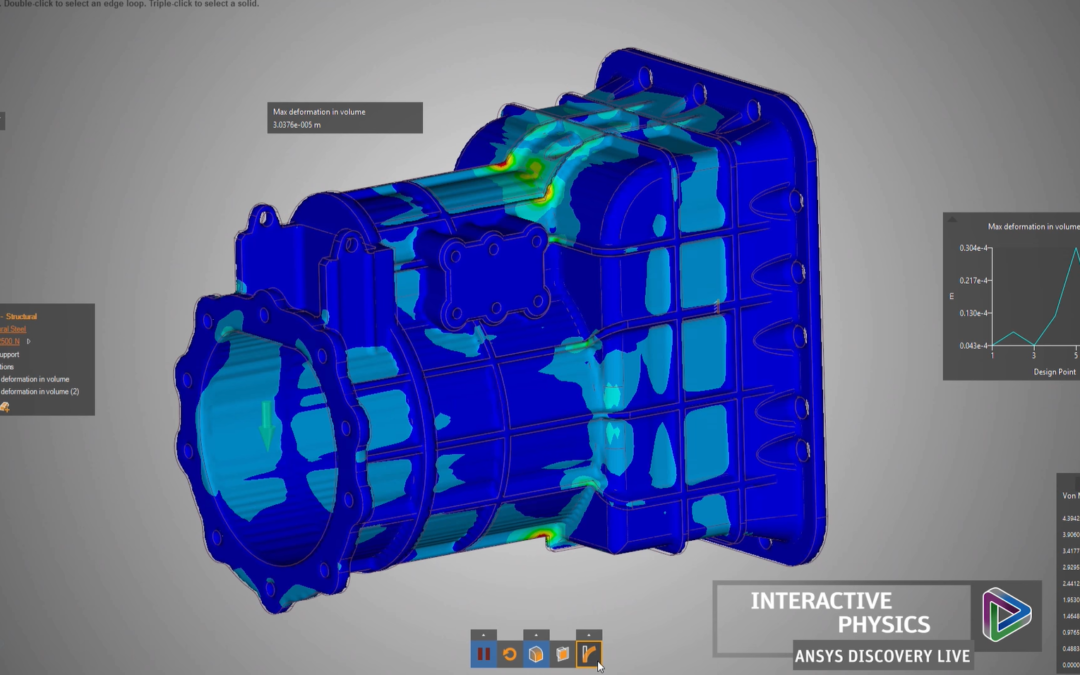
Task: Click the 0.304e-4 chart axis value
Action: (973, 248)
